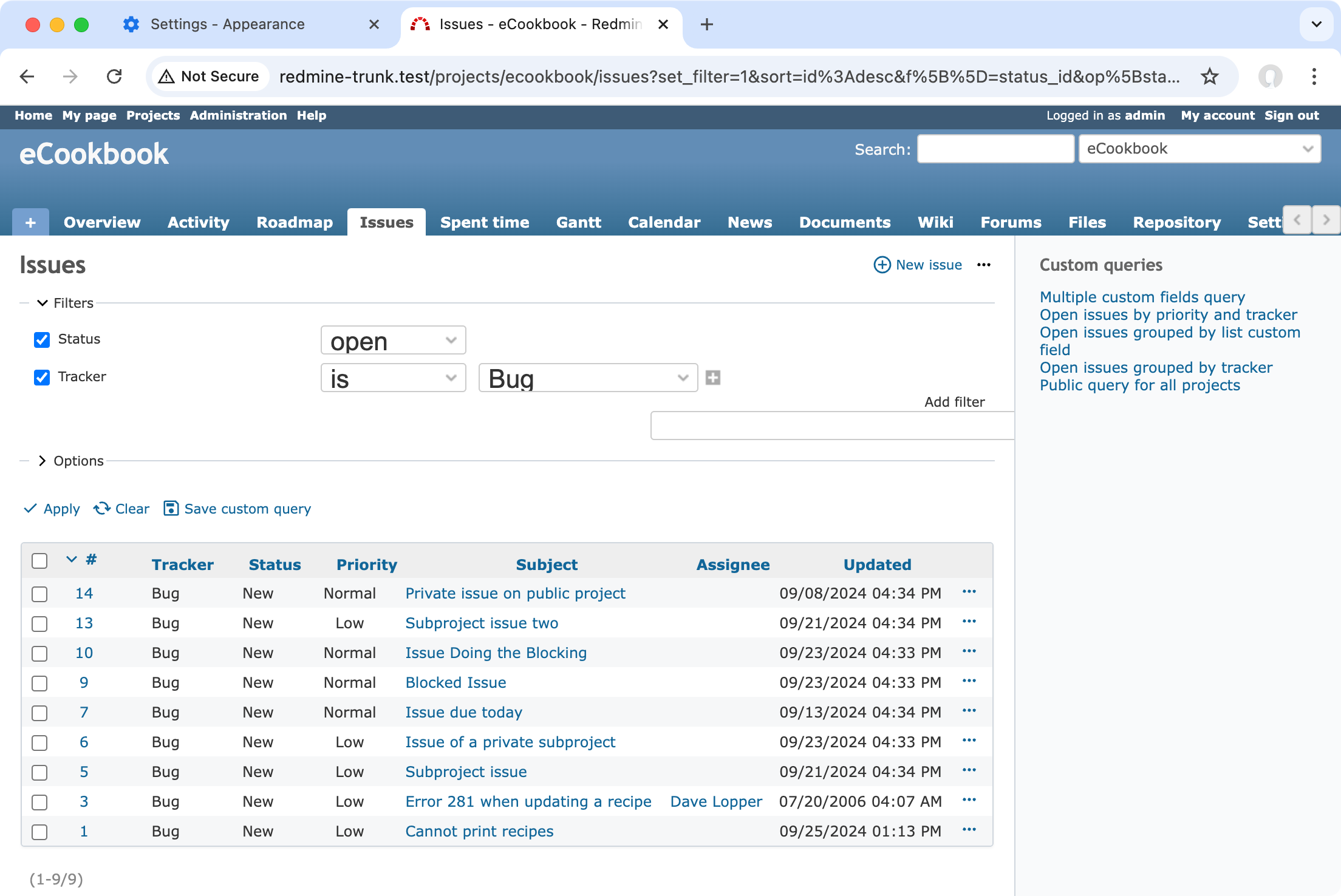The height and width of the screenshot is (896, 1341).
Task: Click Dave Lopper assignee link
Action: (x=716, y=801)
